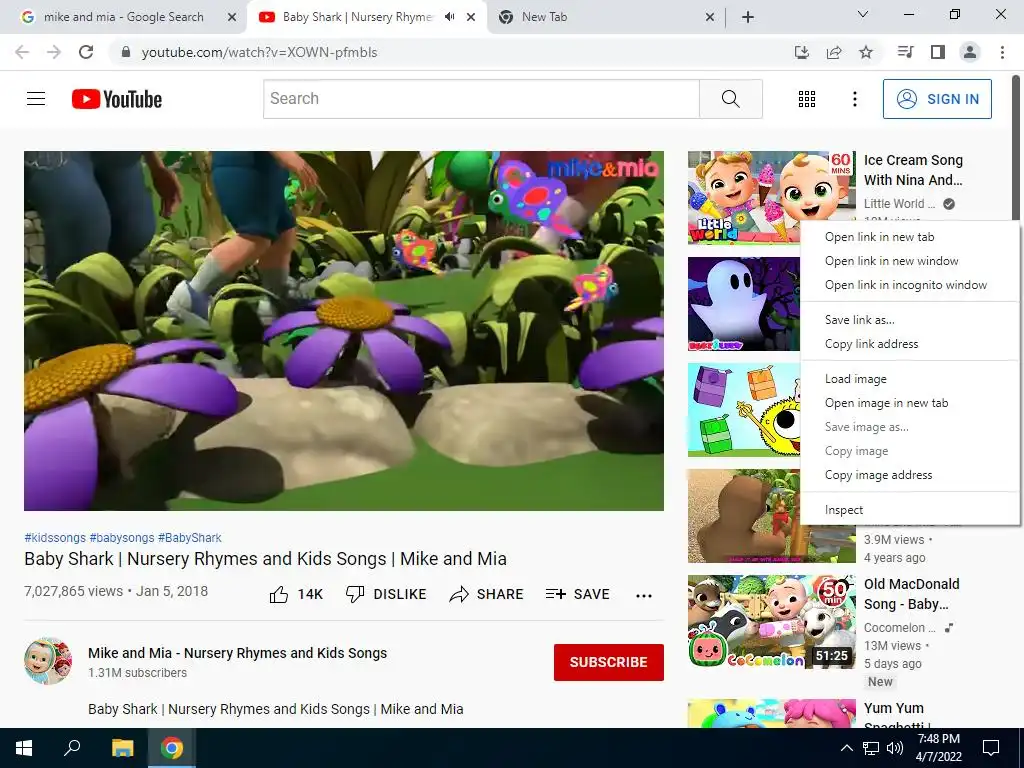The height and width of the screenshot is (768, 1024).
Task: Open the ghost video thumbnail
Action: tap(744, 304)
